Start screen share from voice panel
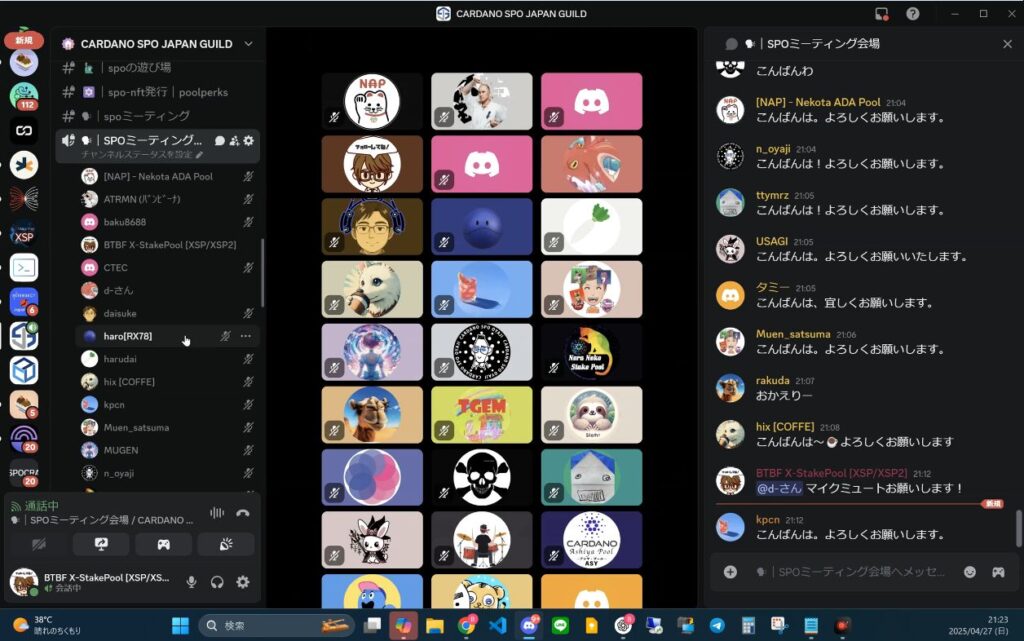Image resolution: width=1024 pixels, height=641 pixels. tap(101, 544)
